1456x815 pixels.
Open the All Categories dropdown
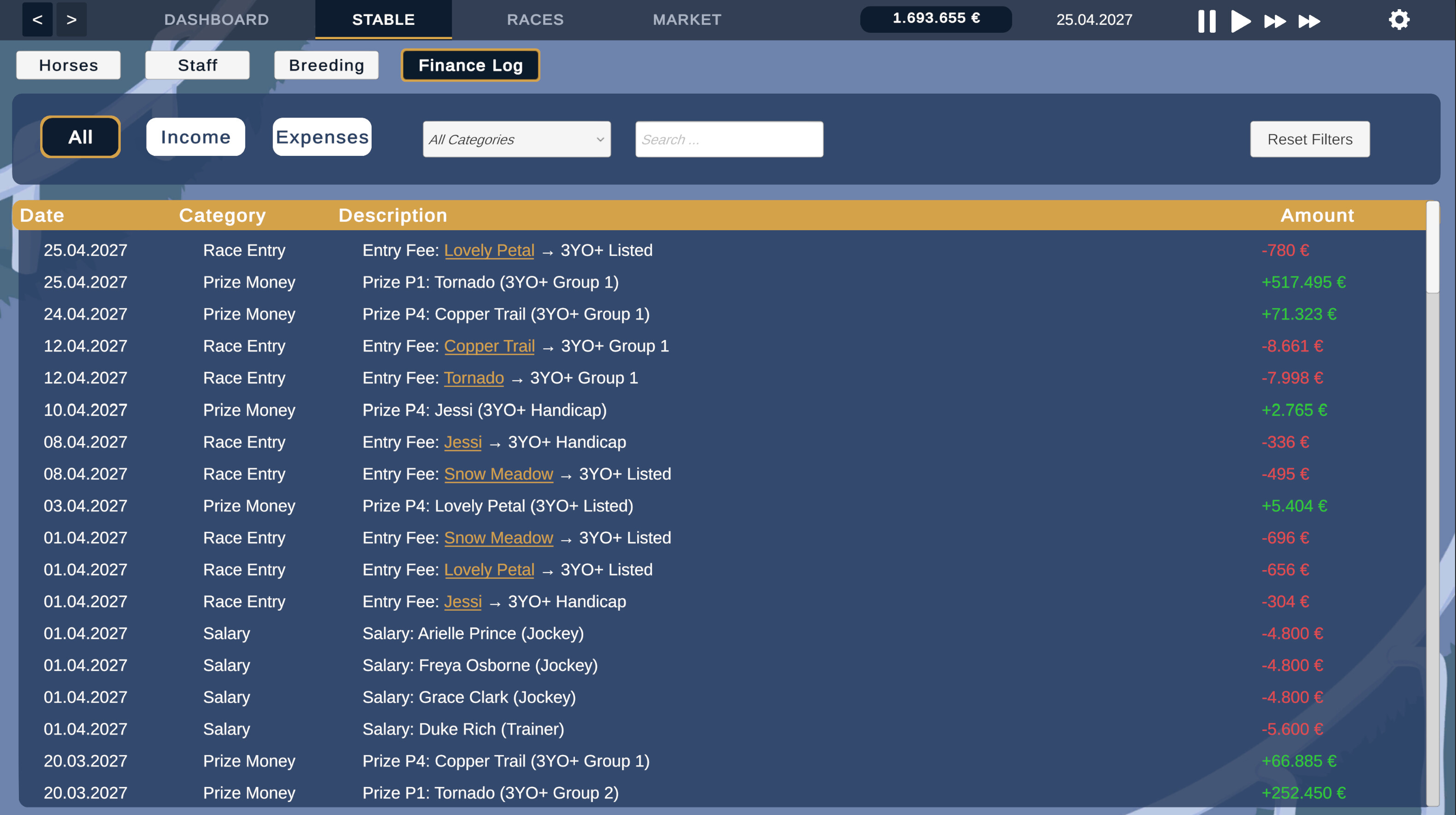coord(516,139)
